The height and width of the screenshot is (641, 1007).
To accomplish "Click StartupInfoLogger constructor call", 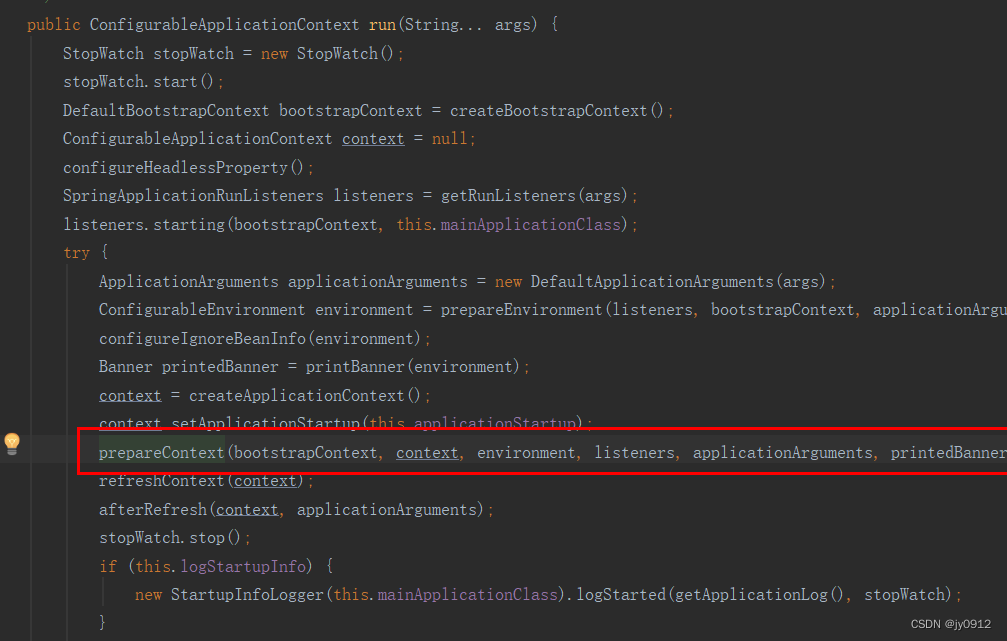I will point(247,595).
